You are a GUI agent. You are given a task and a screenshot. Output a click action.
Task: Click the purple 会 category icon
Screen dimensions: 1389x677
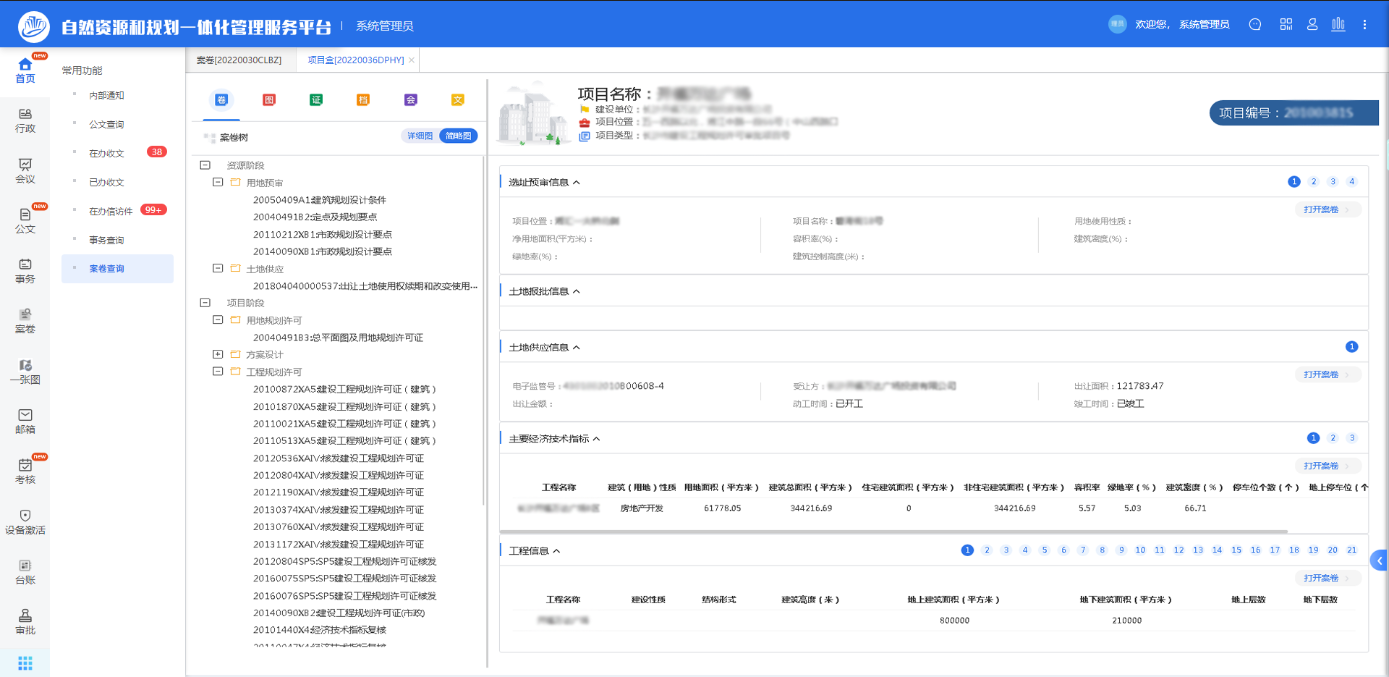410,100
